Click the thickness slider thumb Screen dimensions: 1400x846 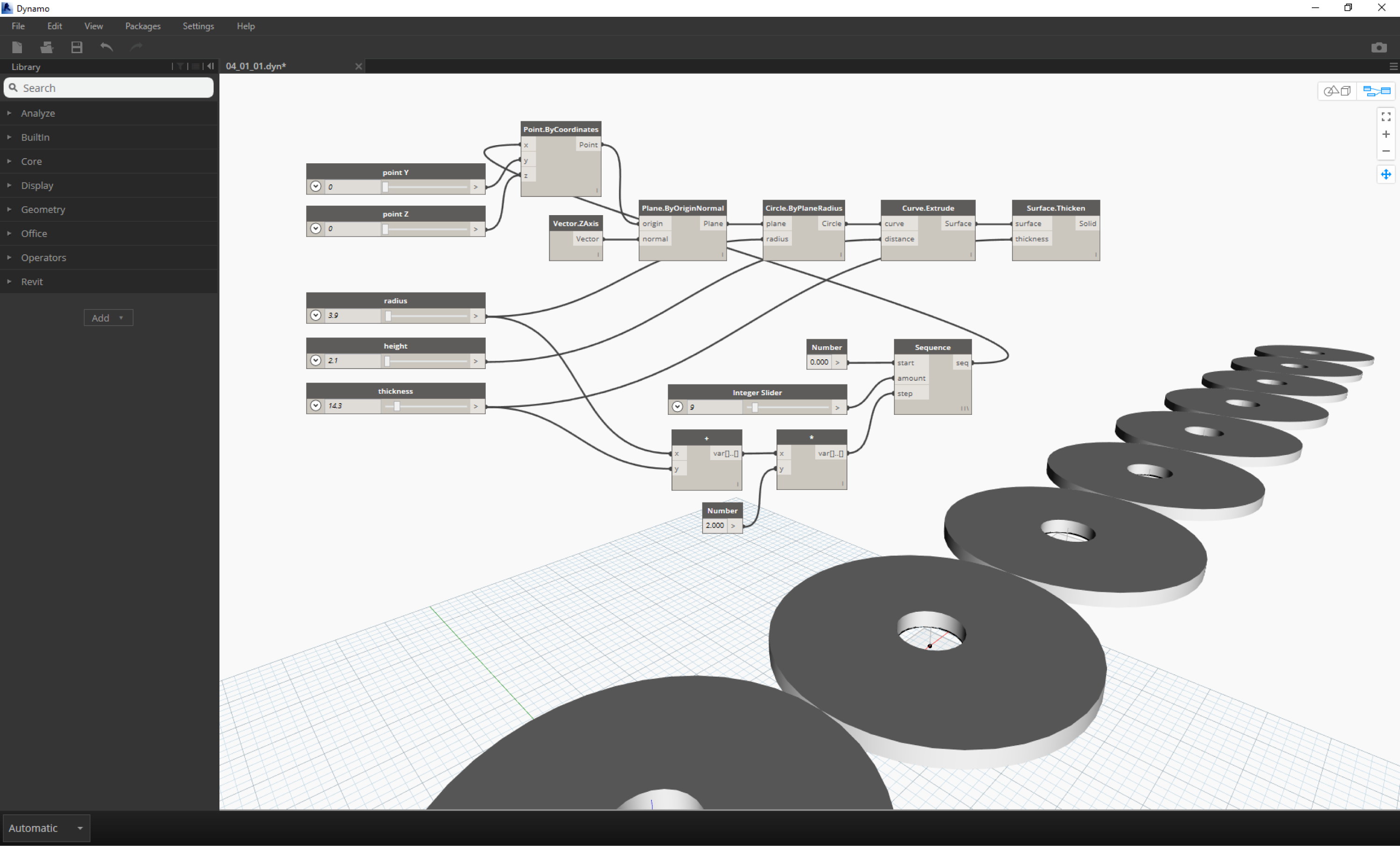[x=397, y=406]
